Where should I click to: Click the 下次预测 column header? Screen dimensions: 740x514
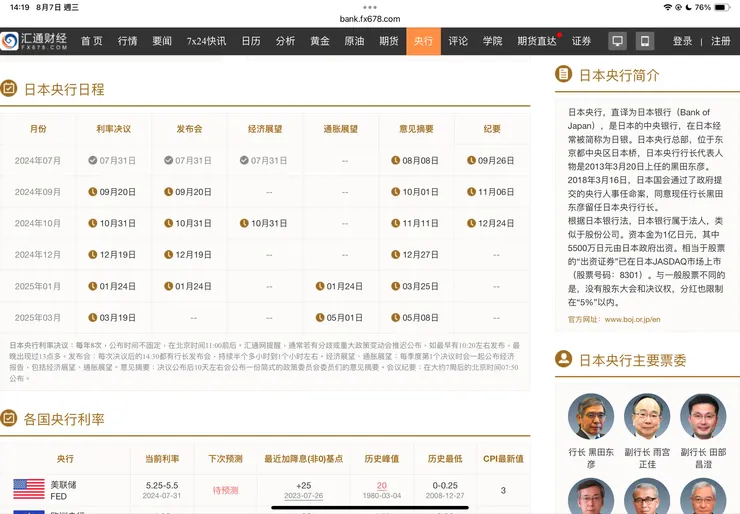pos(226,458)
